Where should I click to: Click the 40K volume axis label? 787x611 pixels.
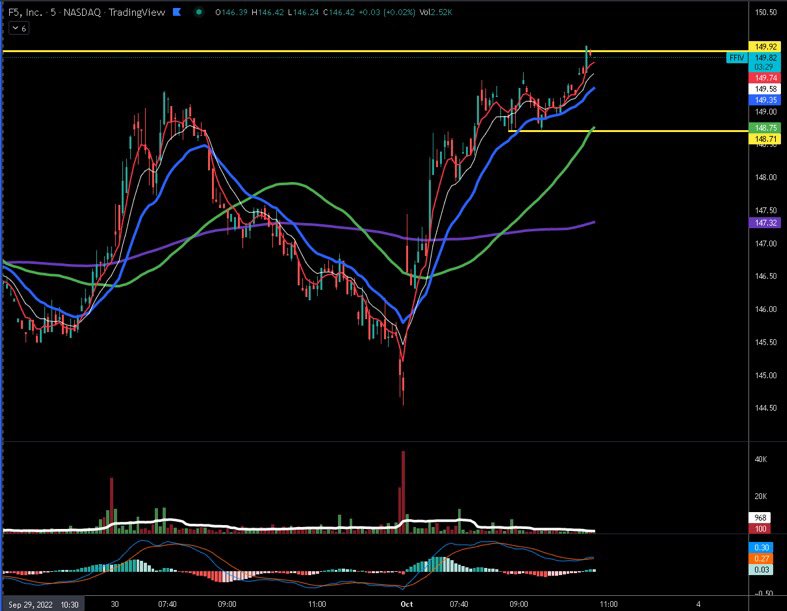pyautogui.click(x=760, y=459)
